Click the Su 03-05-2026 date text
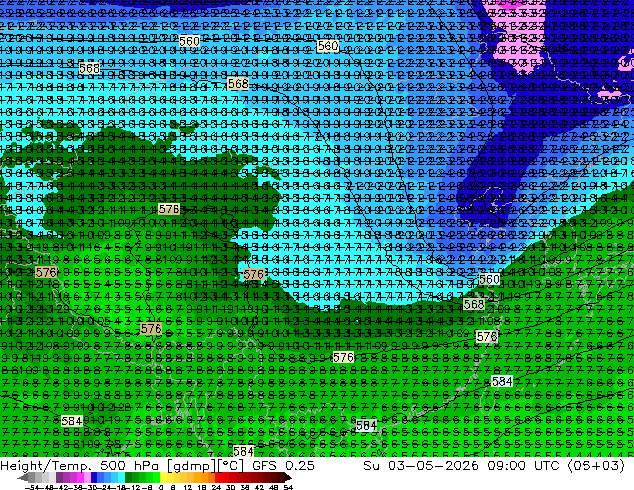Screen dimensions: 634x490 421,465
